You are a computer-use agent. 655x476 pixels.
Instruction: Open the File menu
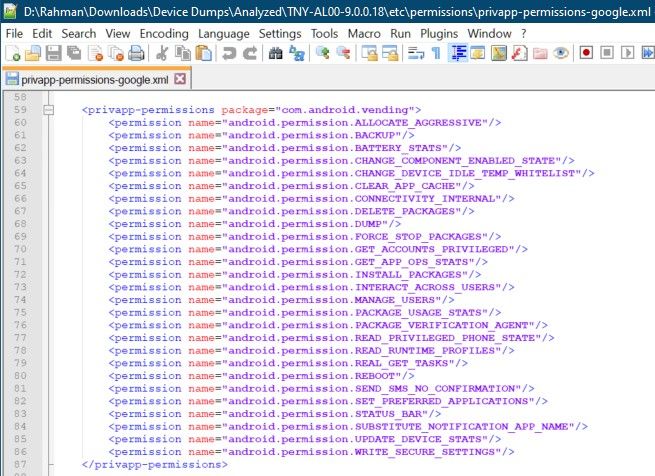click(x=14, y=33)
